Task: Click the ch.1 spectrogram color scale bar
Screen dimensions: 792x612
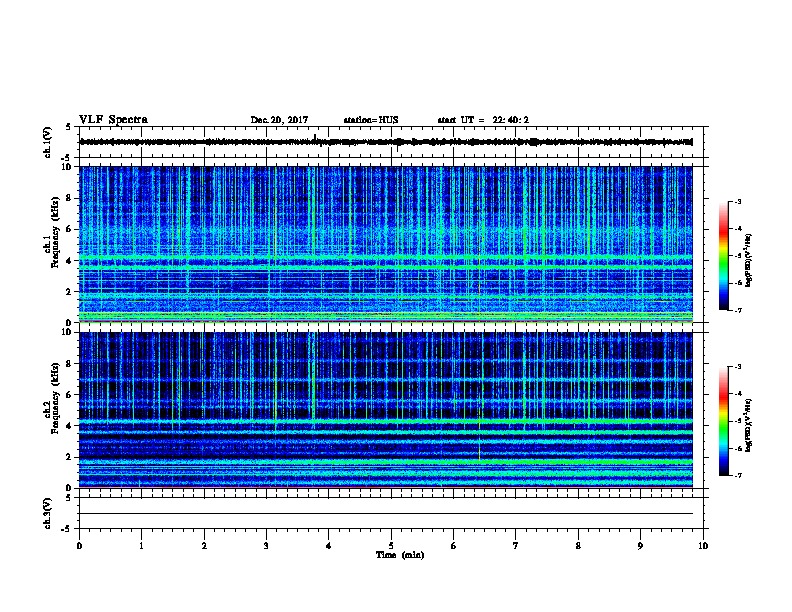Action: tap(723, 256)
